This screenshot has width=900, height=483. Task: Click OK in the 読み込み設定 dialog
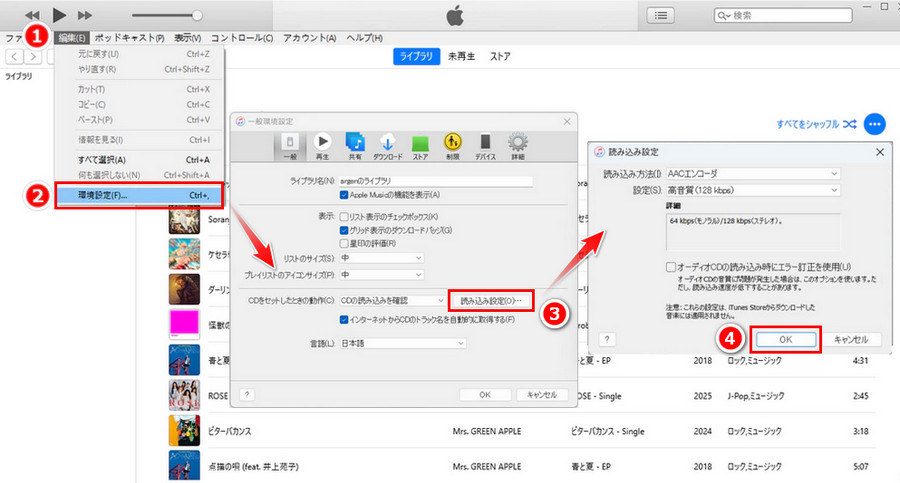[x=786, y=339]
